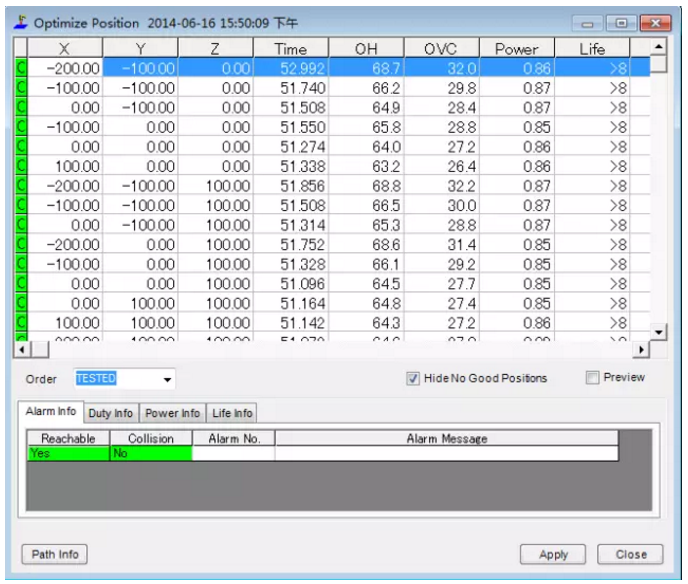688x584 pixels.
Task: Click the Path Info button
Action: click(x=55, y=555)
